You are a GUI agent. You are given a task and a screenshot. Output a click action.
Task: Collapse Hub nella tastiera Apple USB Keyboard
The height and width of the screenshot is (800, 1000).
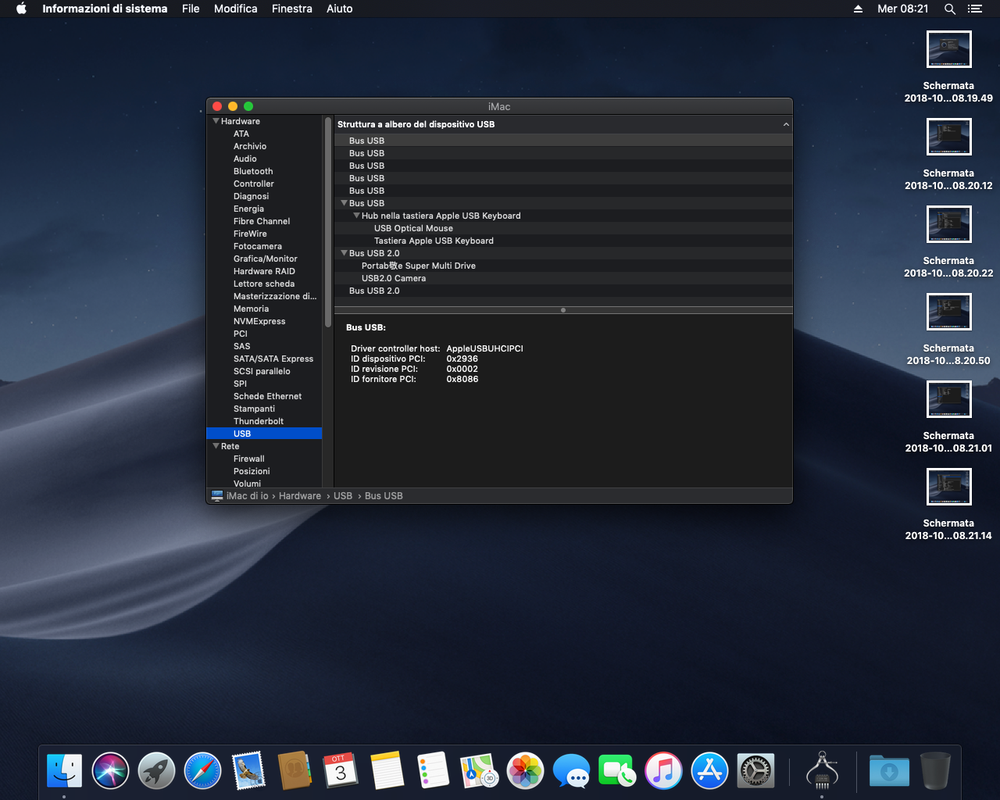[x=357, y=216]
